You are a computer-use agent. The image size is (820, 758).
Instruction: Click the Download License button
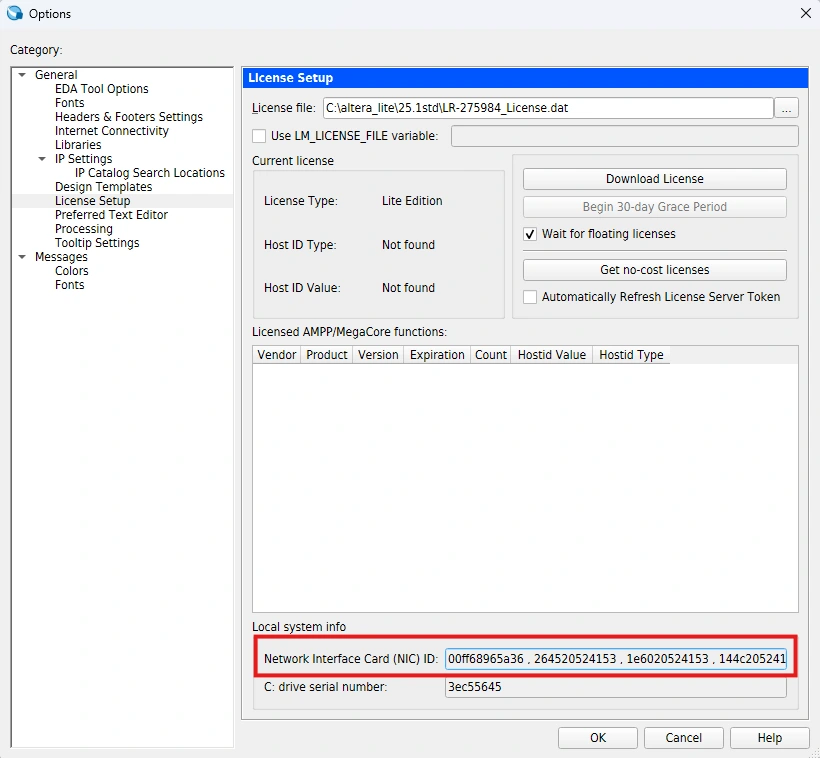(x=654, y=179)
